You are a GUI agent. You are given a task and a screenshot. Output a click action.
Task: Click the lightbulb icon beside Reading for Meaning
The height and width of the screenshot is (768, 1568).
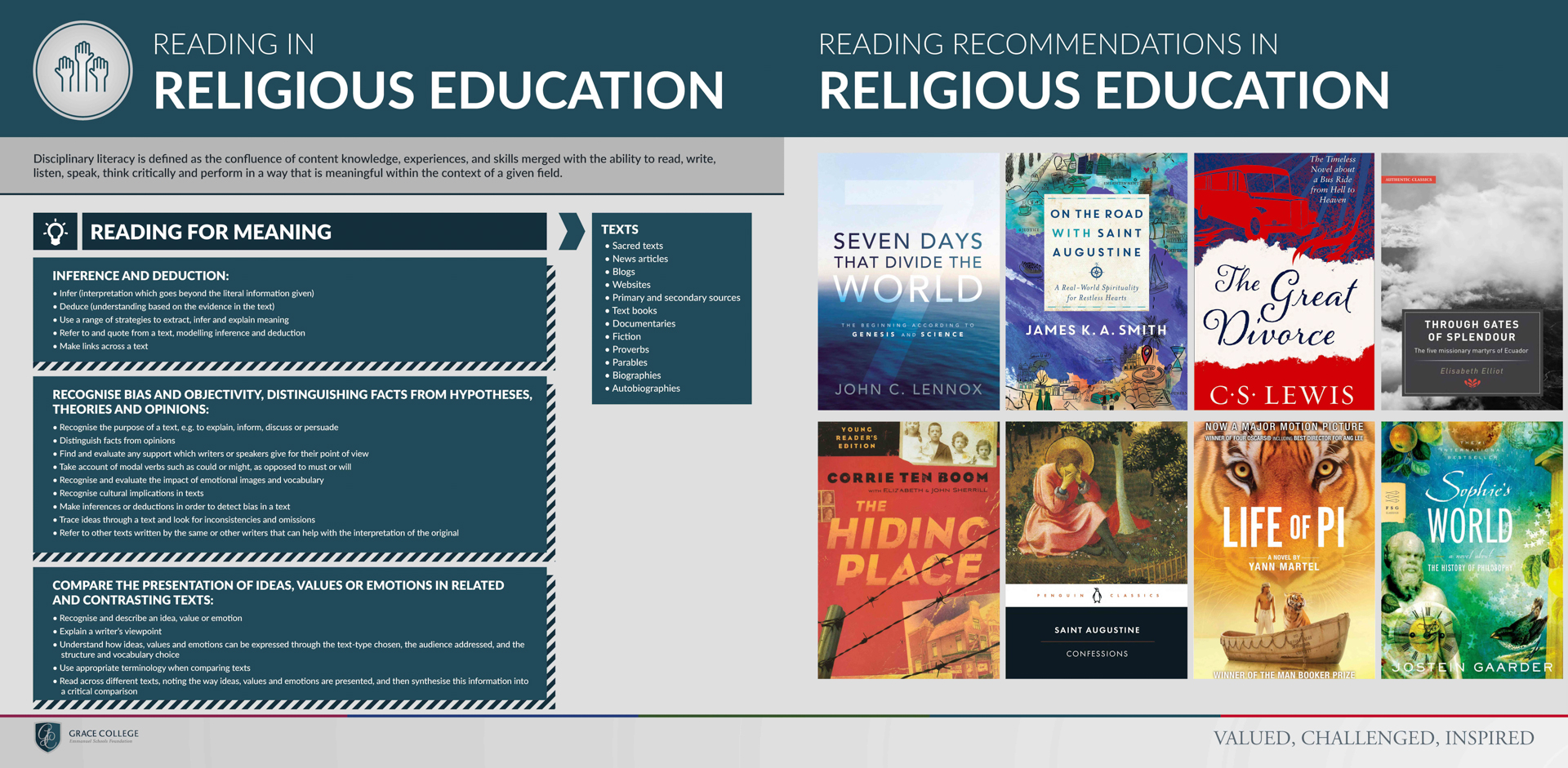pyautogui.click(x=56, y=232)
